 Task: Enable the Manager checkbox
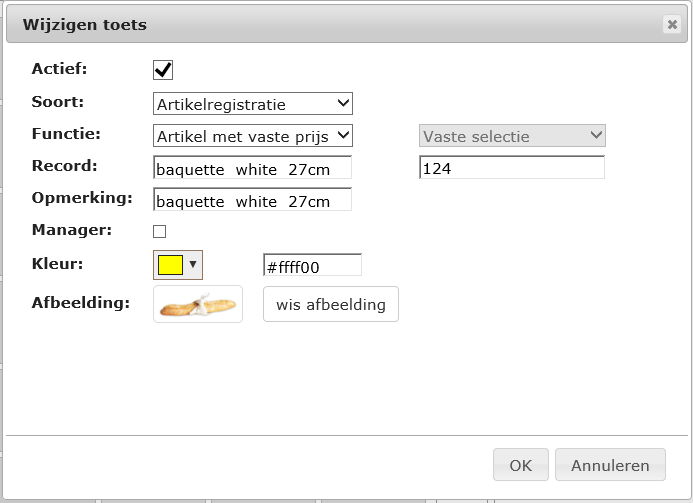click(159, 231)
